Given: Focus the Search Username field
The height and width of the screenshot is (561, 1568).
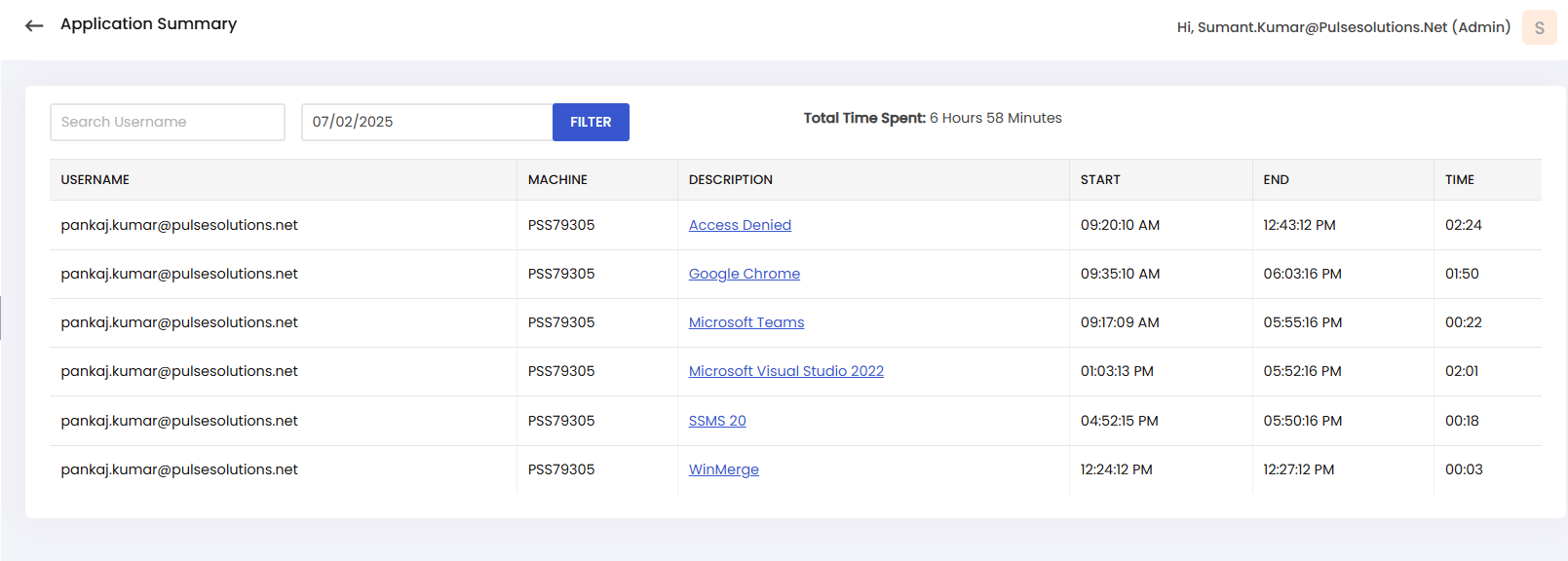Looking at the screenshot, I should [168, 122].
